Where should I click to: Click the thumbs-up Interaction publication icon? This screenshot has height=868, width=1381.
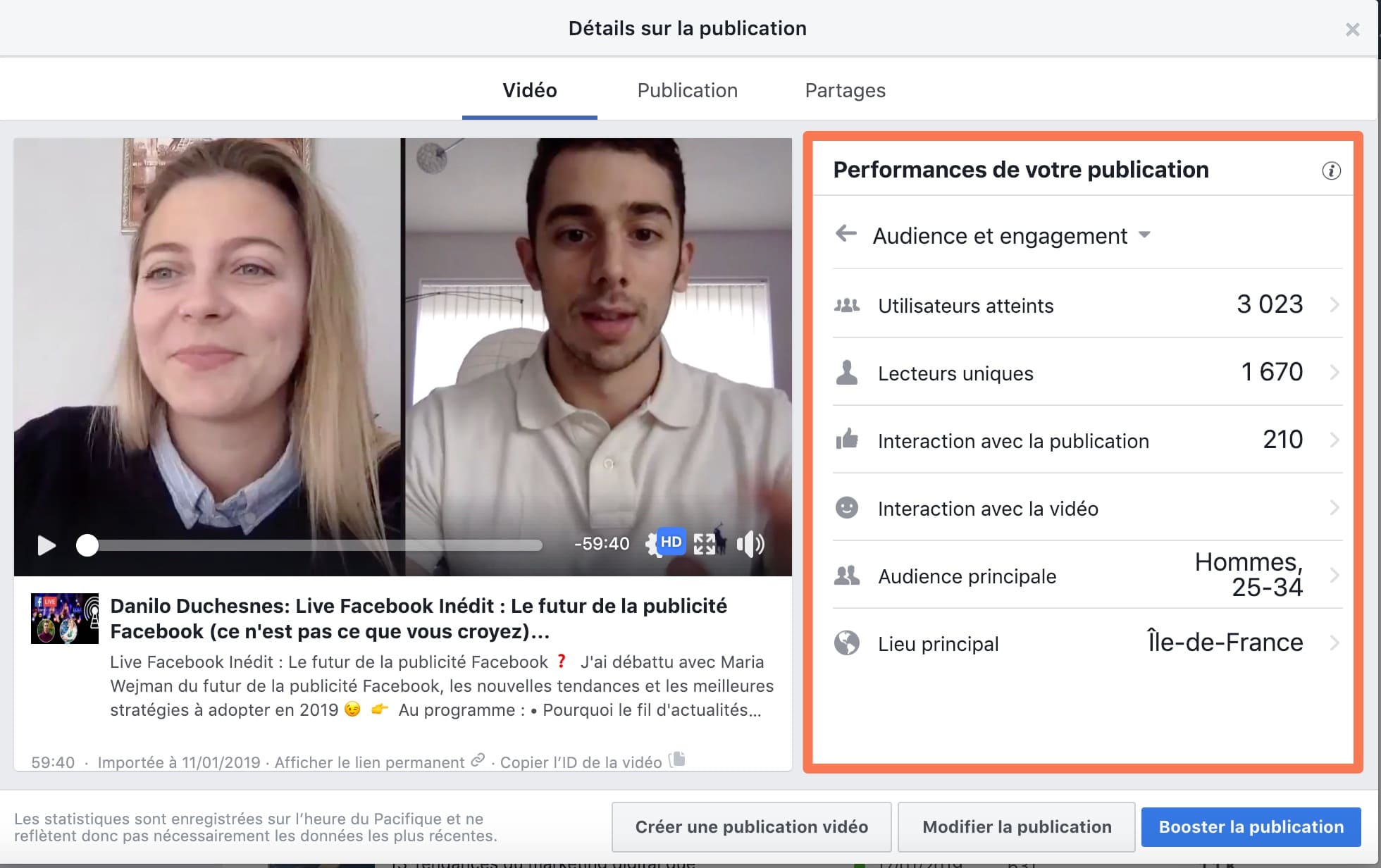[847, 439]
